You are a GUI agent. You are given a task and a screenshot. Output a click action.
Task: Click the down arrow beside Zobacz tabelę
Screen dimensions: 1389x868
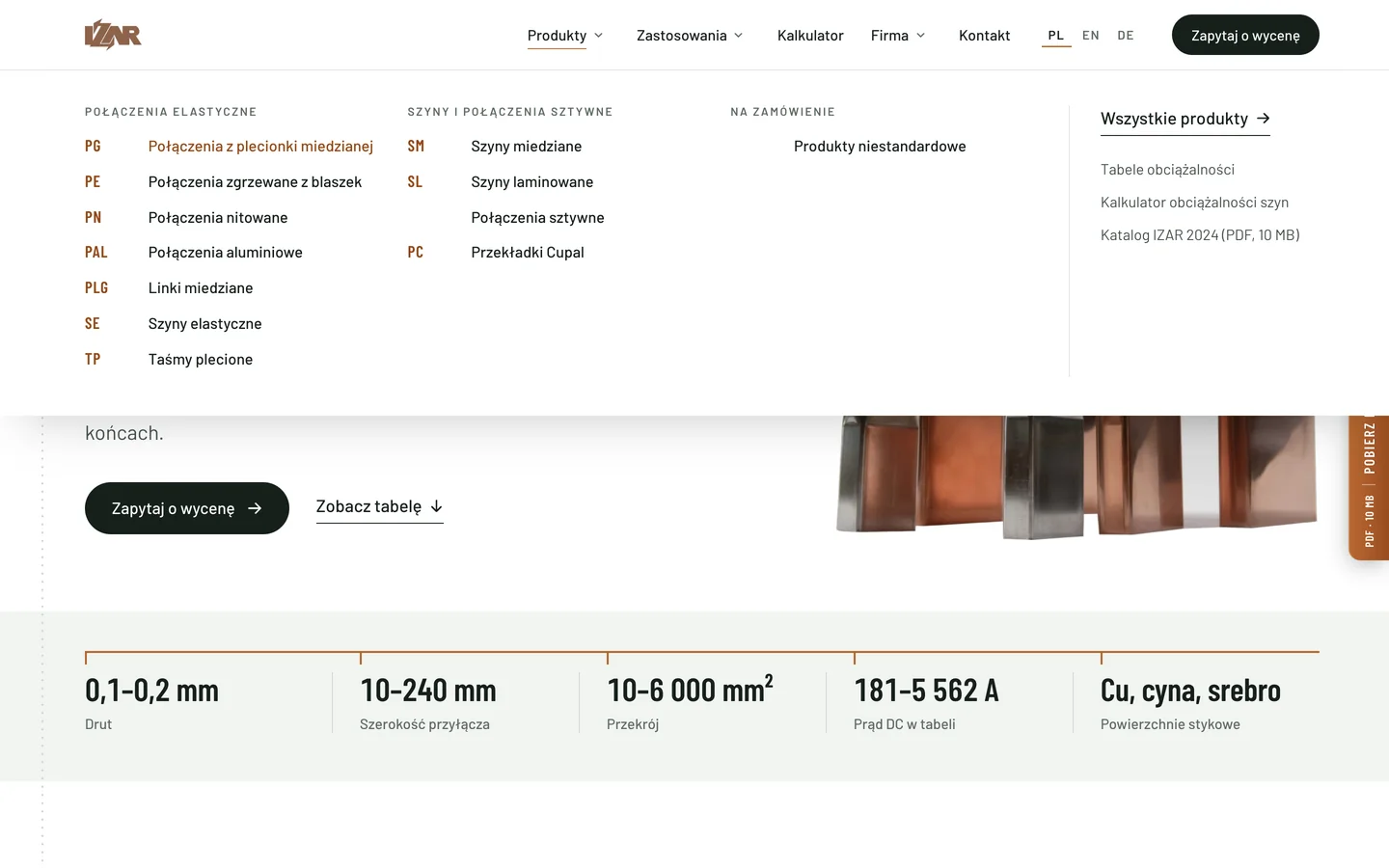click(x=436, y=506)
